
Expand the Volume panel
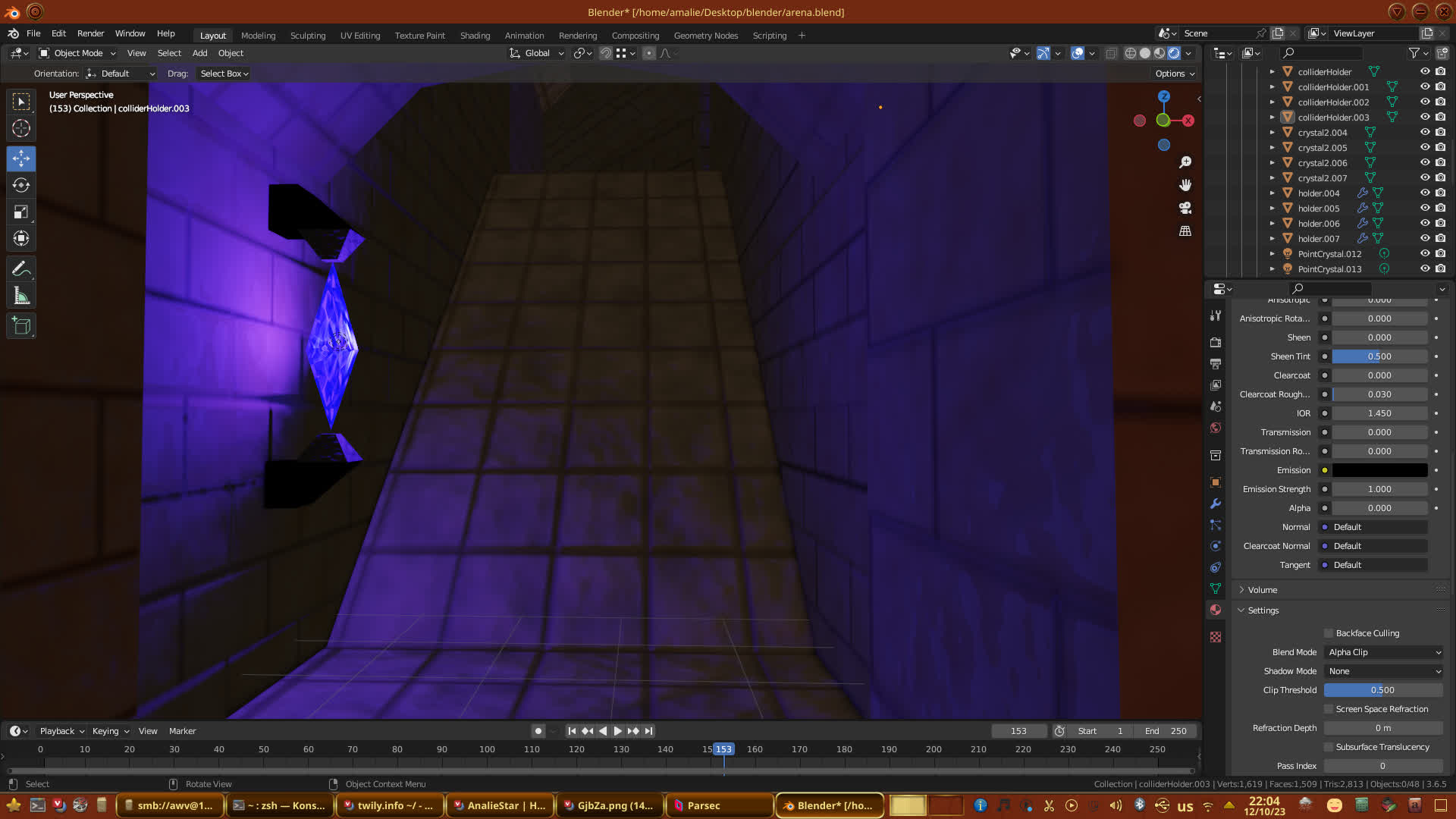1263,590
